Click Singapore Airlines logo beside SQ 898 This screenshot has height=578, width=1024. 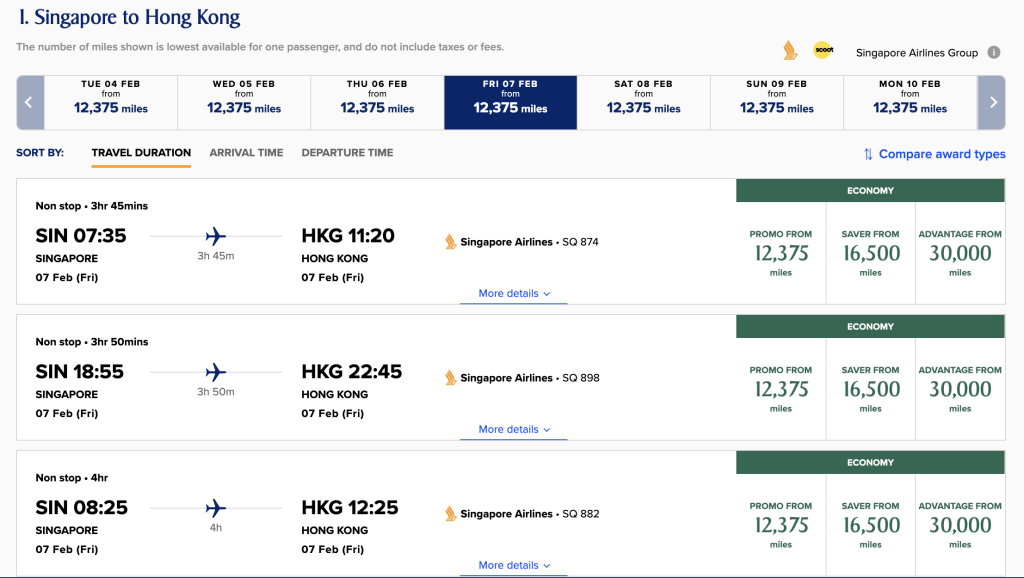[451, 377]
